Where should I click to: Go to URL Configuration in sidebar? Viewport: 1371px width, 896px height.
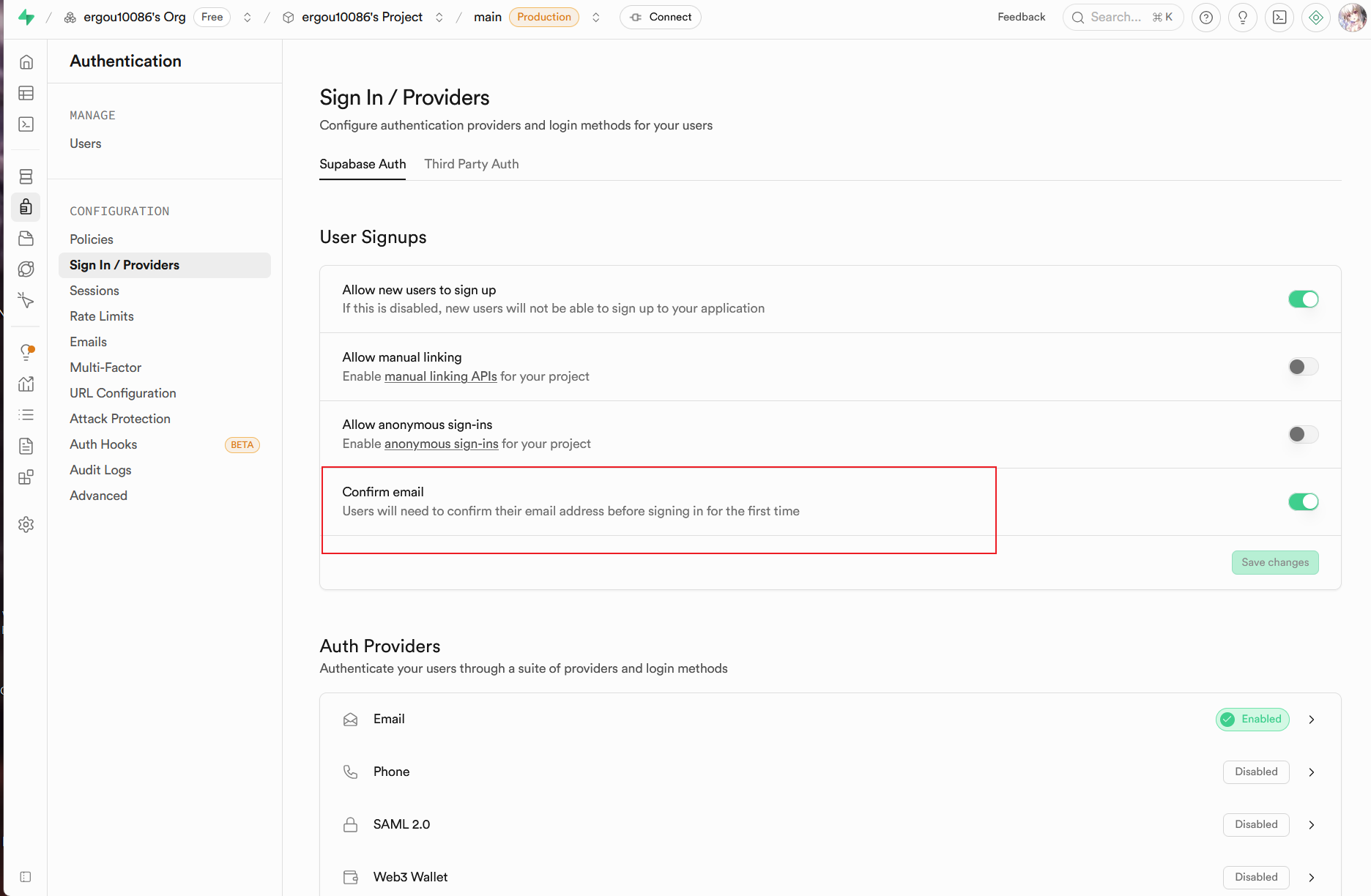[123, 393]
